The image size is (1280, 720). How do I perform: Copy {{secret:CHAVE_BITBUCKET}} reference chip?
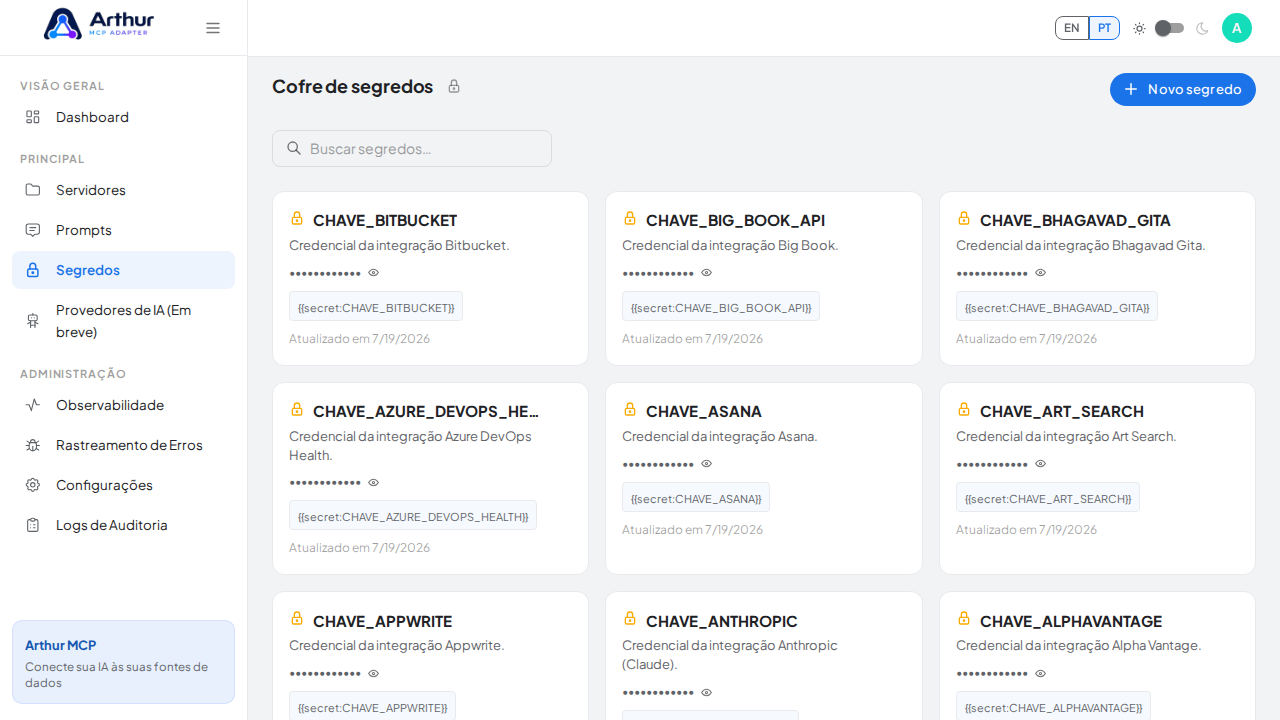pyautogui.click(x=376, y=307)
